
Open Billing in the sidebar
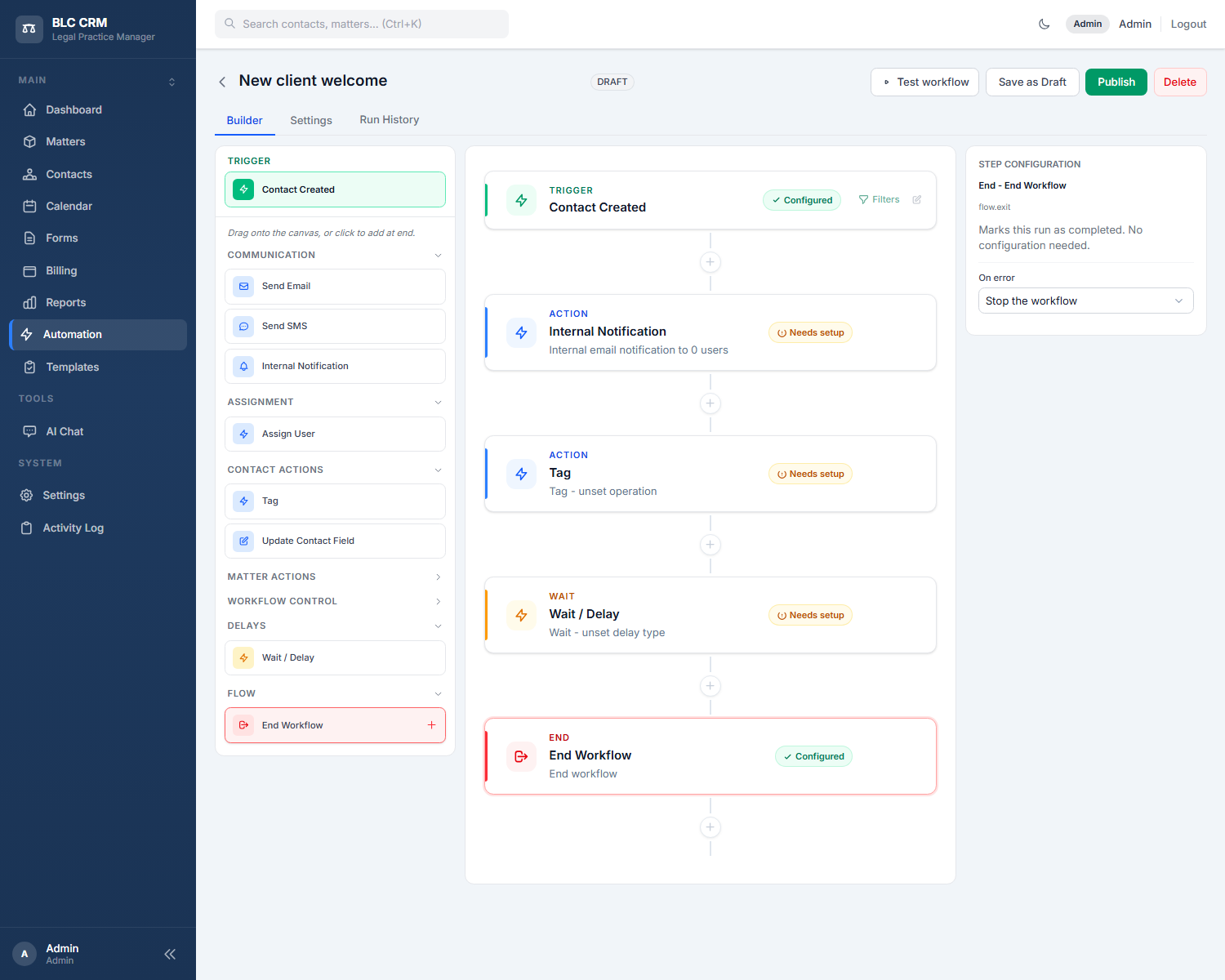[98, 270]
